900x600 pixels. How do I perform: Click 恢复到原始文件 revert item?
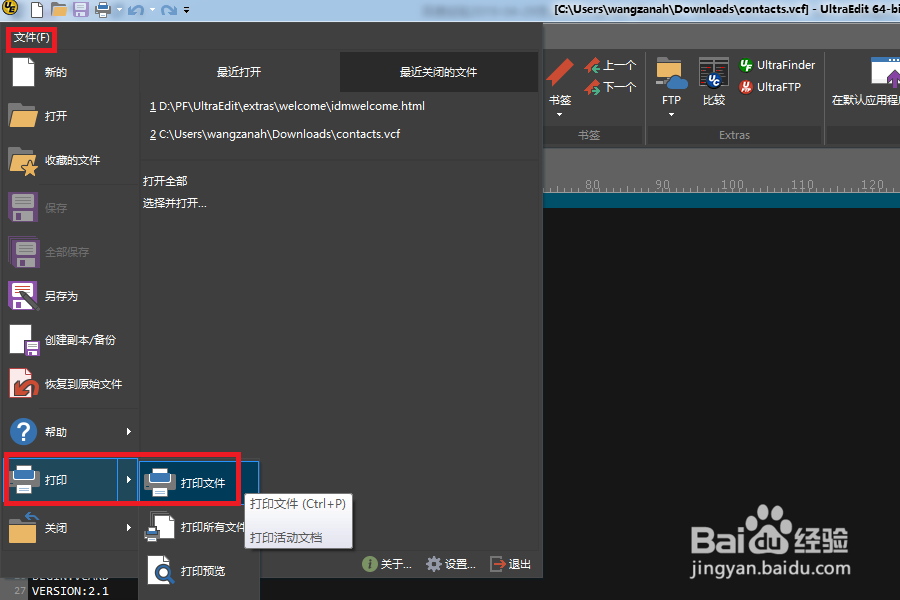[x=70, y=384]
